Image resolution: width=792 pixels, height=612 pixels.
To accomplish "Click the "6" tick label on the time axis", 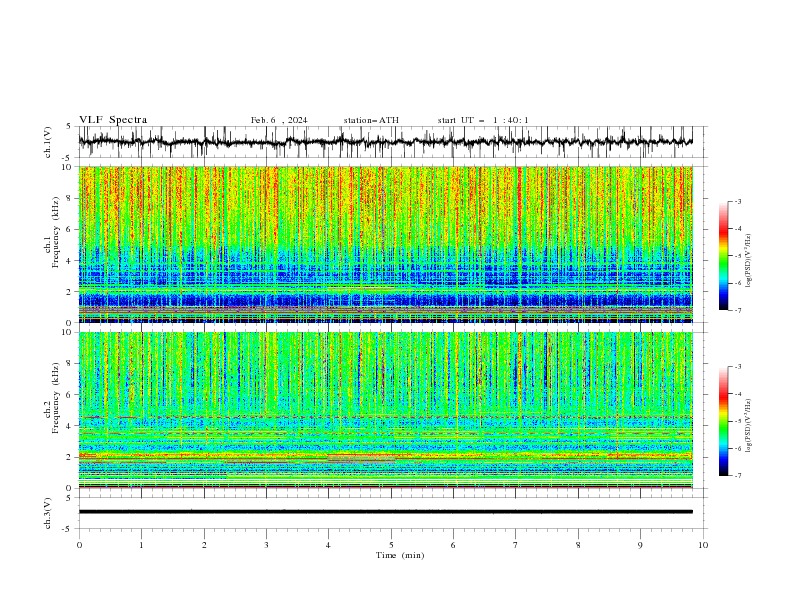I will coord(453,545).
